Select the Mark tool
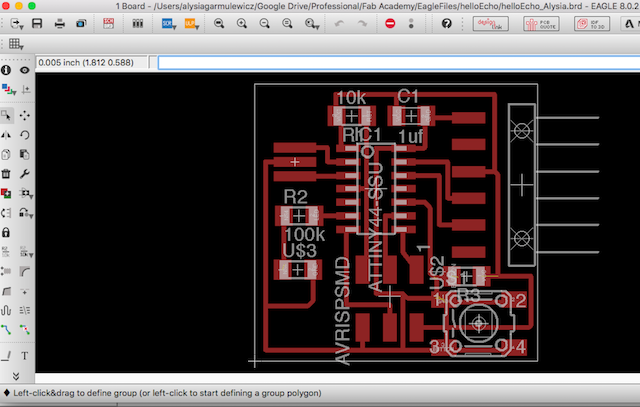The height and width of the screenshot is (407, 640). tap(25, 89)
